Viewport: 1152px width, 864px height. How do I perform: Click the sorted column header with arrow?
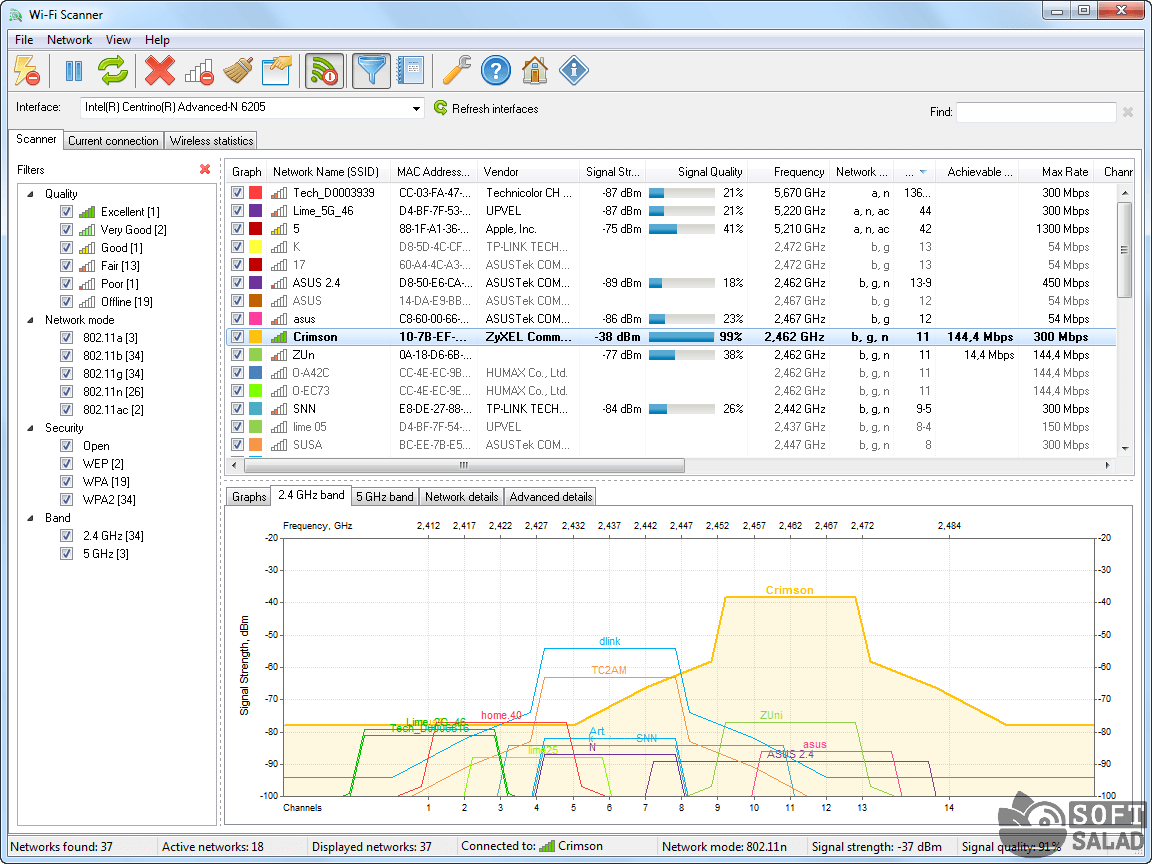915,172
